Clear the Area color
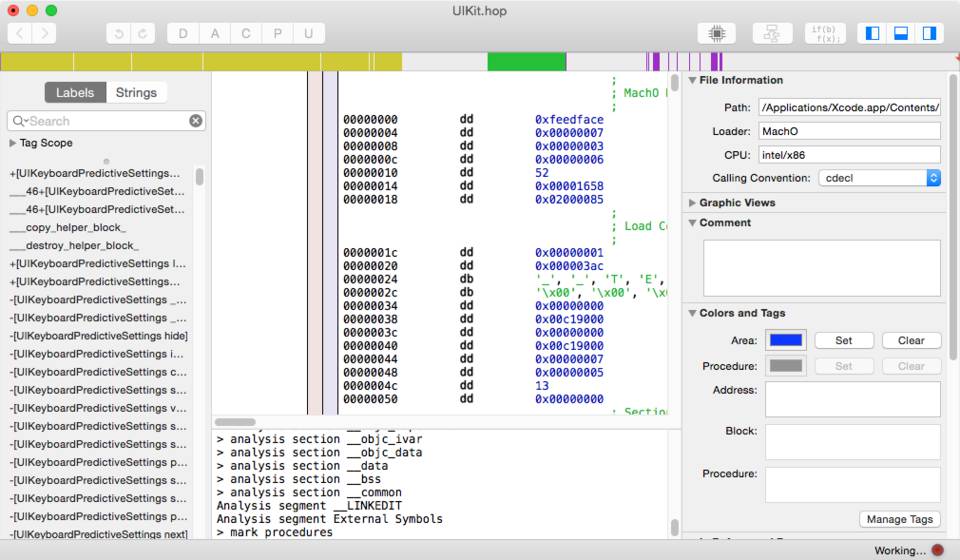Image resolution: width=960 pixels, height=560 pixels. coord(911,340)
